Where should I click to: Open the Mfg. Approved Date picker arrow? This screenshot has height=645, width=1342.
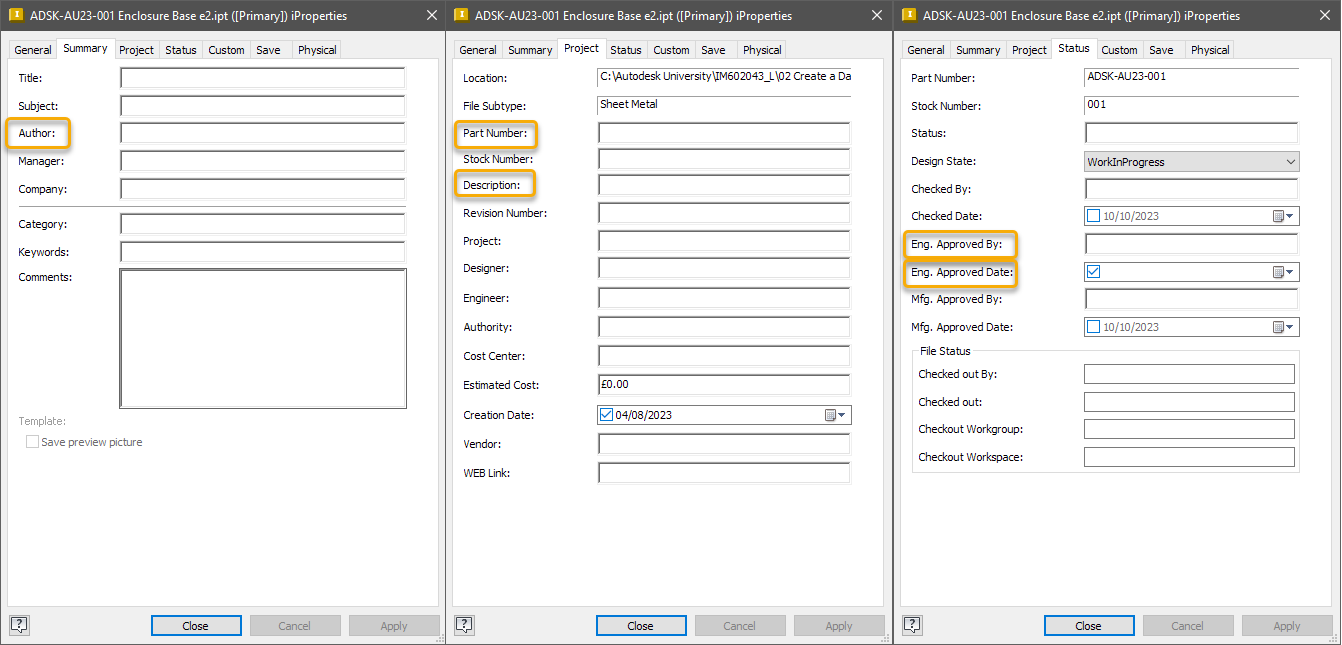point(1291,327)
